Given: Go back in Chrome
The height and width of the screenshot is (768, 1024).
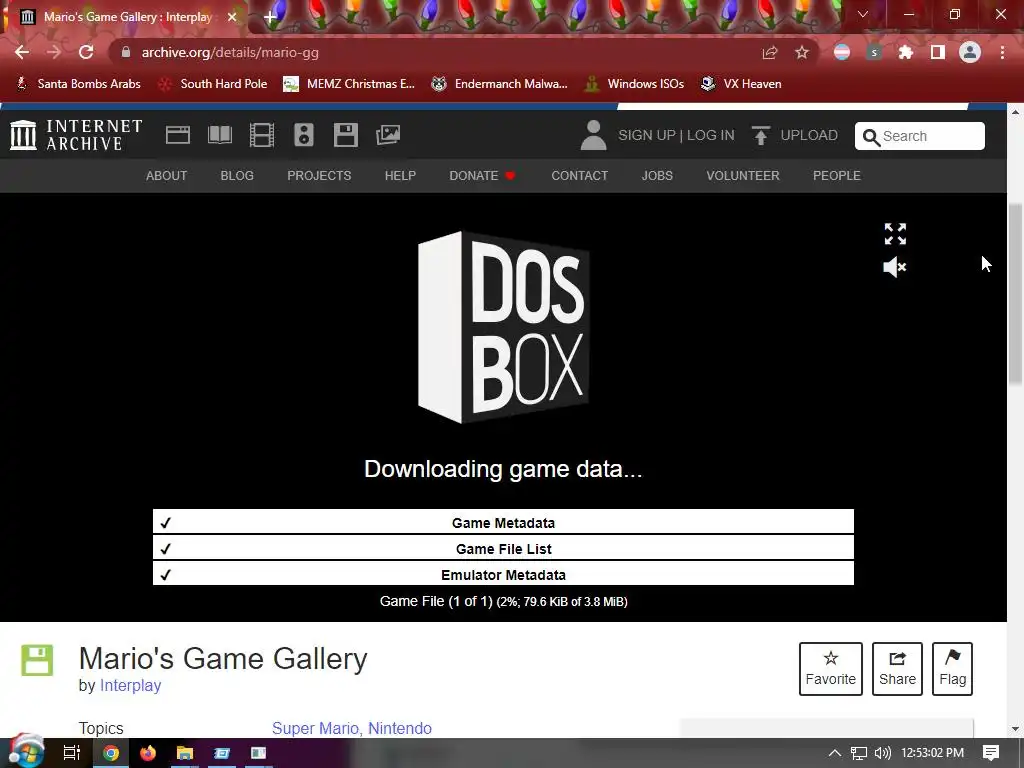Looking at the screenshot, I should tap(22, 52).
